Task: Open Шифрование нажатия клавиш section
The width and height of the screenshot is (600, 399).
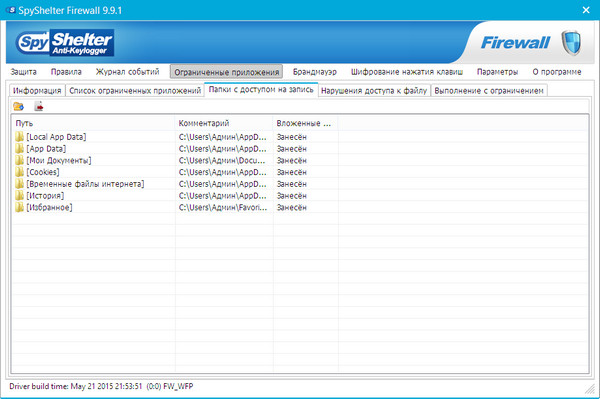Action: point(407,72)
